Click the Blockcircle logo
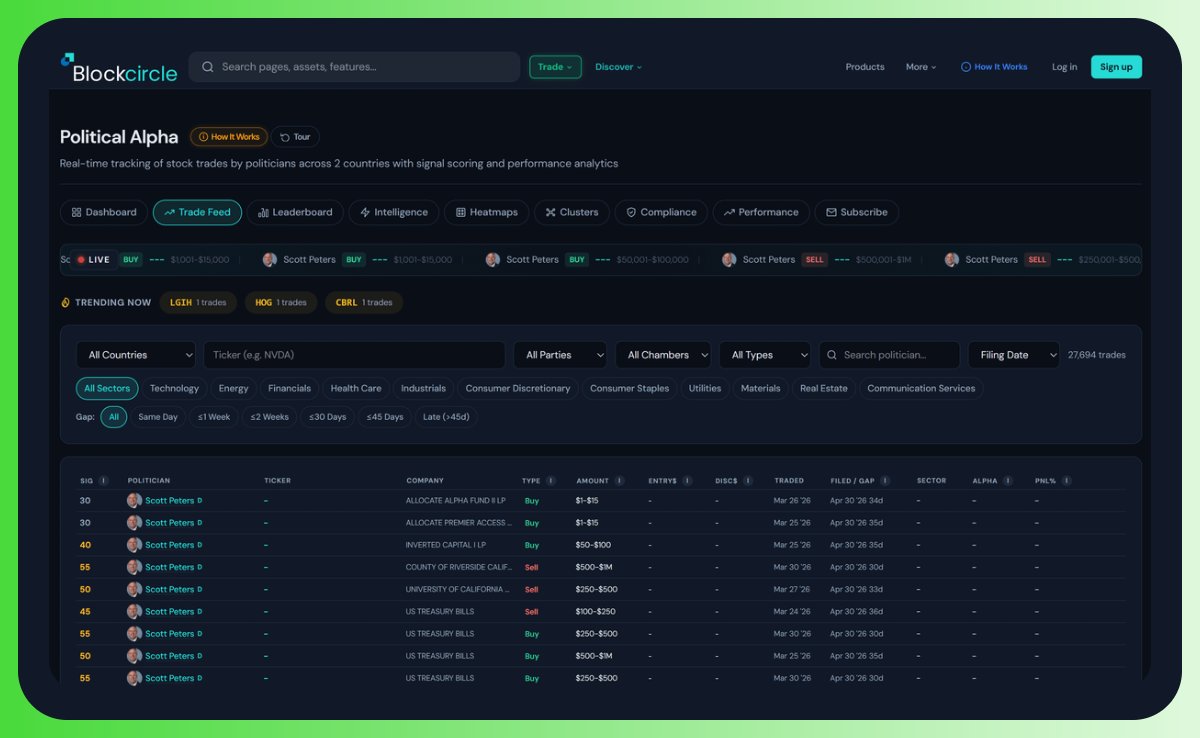 (118, 67)
